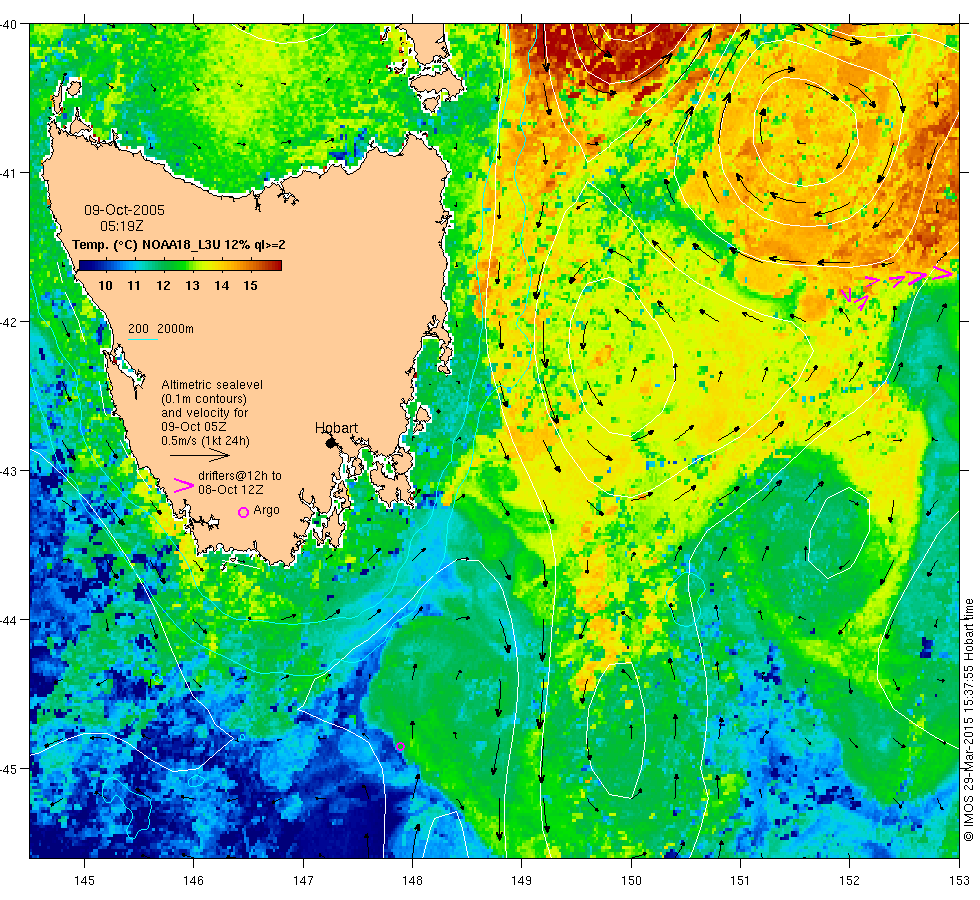The width and height of the screenshot is (980, 900).
Task: Click the magenta drifter arrowhead in legend
Action: (x=184, y=486)
